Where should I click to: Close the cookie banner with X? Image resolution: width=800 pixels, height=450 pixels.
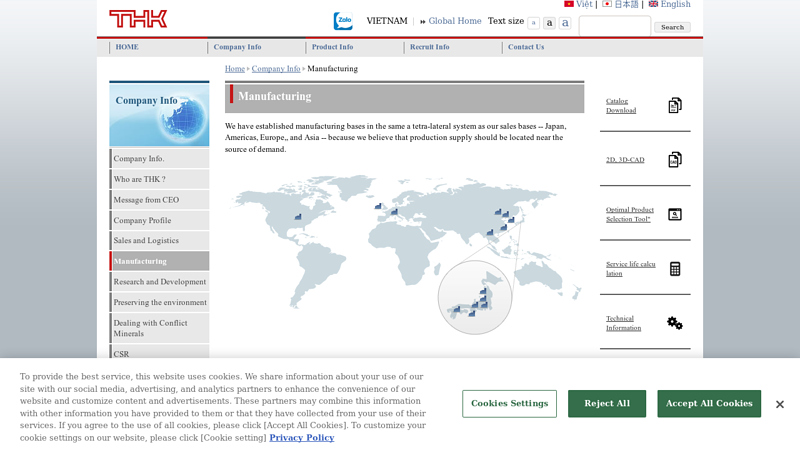780,405
